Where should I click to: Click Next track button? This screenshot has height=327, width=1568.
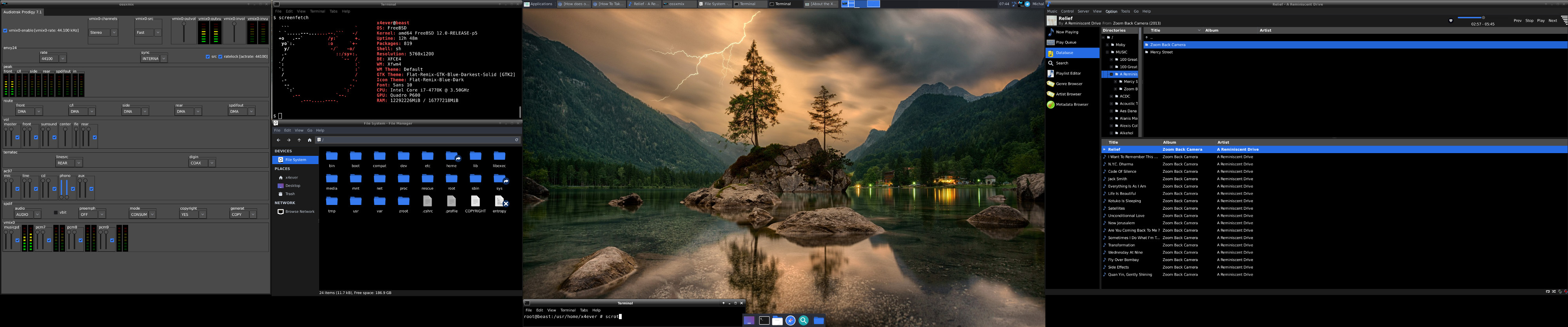point(1553,21)
